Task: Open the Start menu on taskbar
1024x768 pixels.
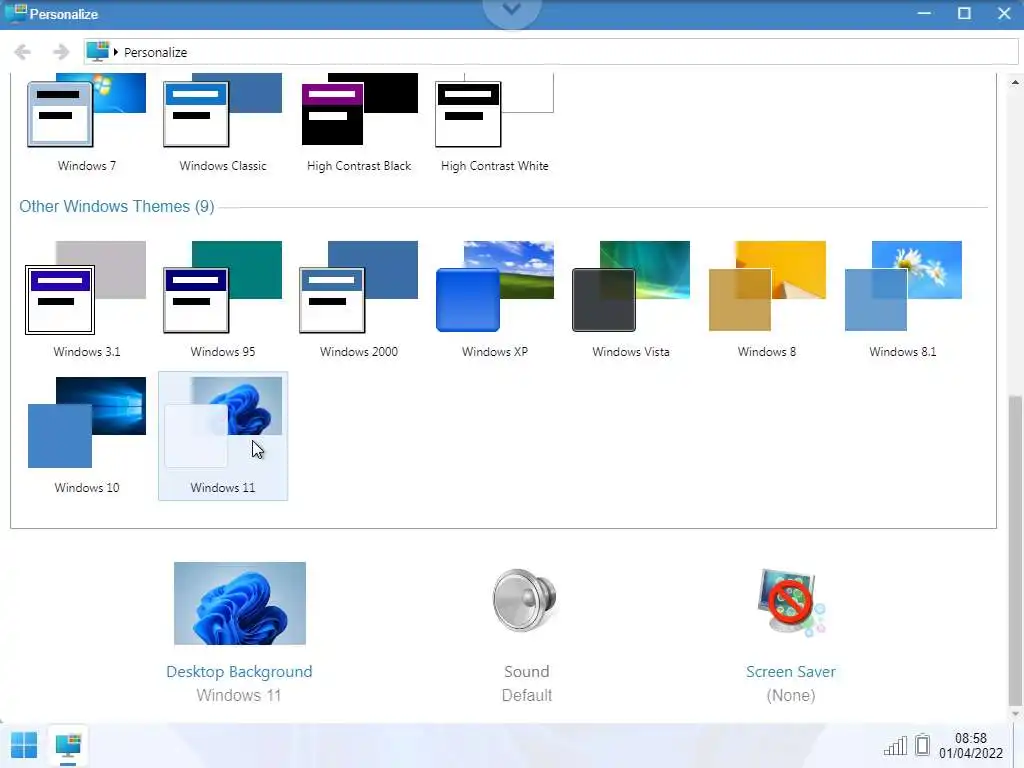Action: pos(24,745)
